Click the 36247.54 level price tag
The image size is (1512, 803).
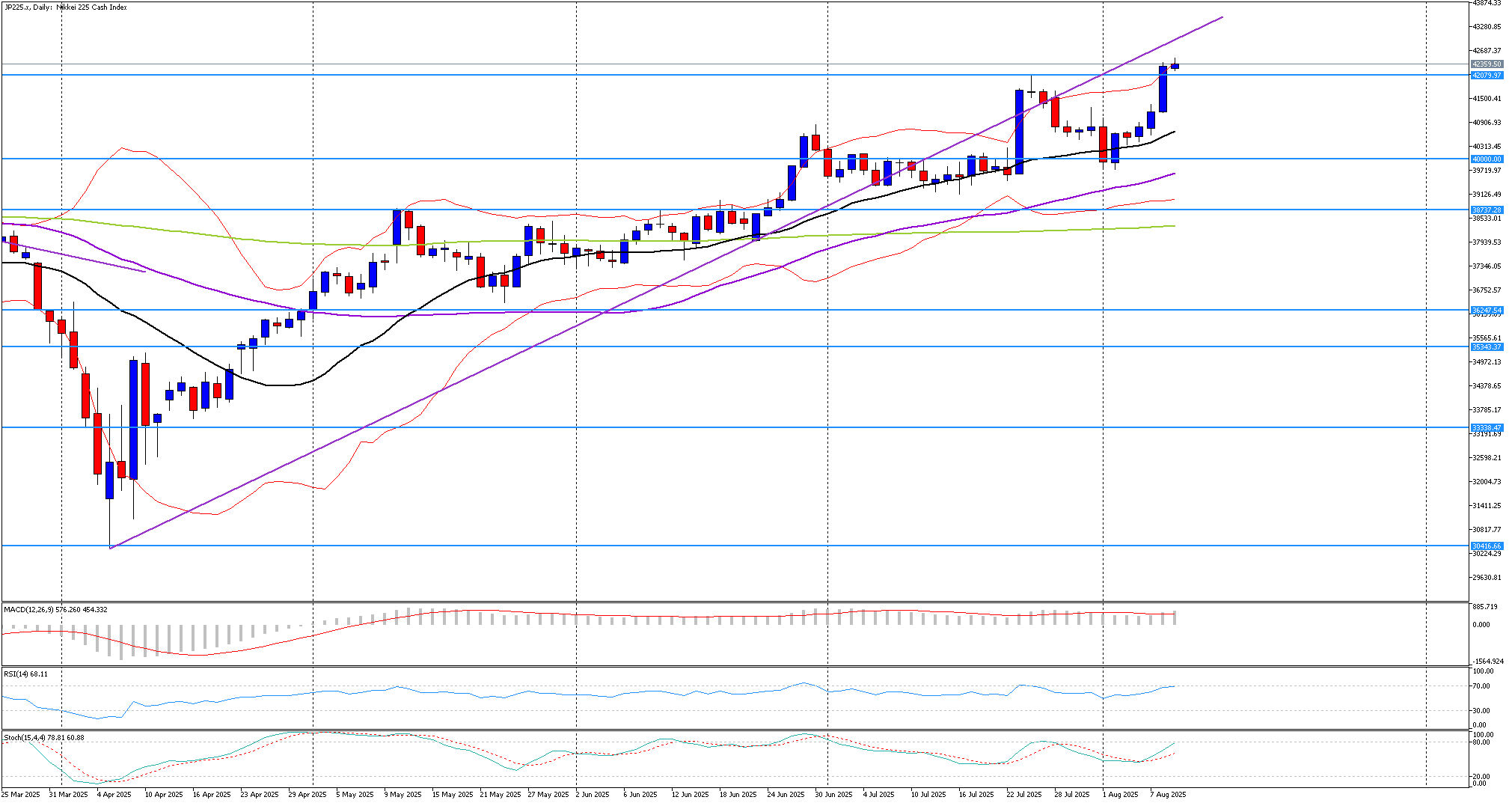tap(1486, 310)
